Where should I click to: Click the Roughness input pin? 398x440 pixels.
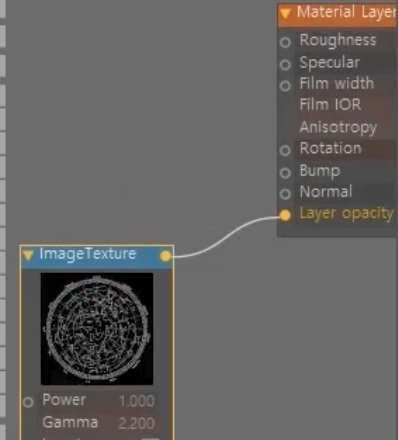285,42
